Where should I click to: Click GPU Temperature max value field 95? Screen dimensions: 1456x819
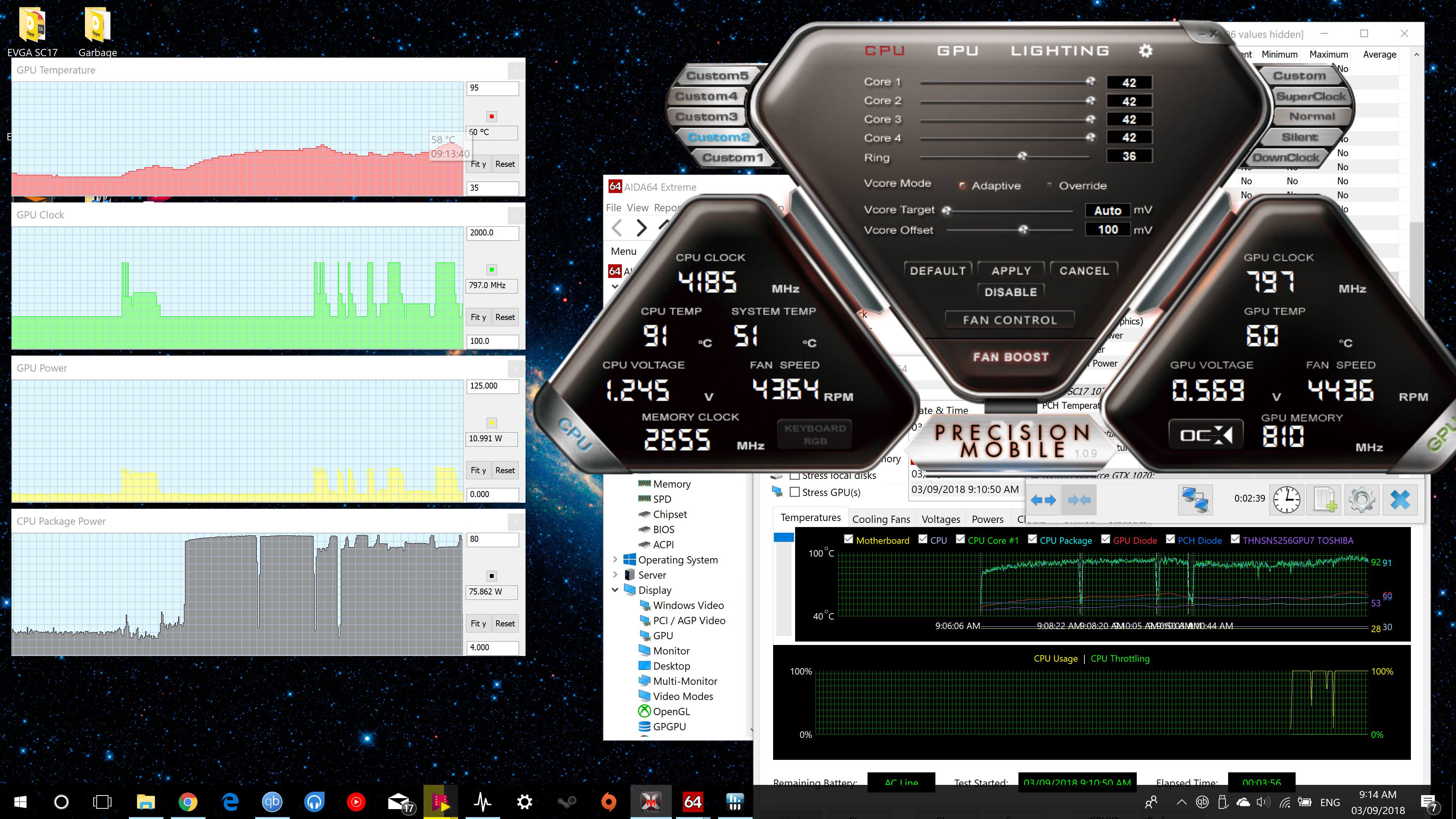tap(493, 88)
